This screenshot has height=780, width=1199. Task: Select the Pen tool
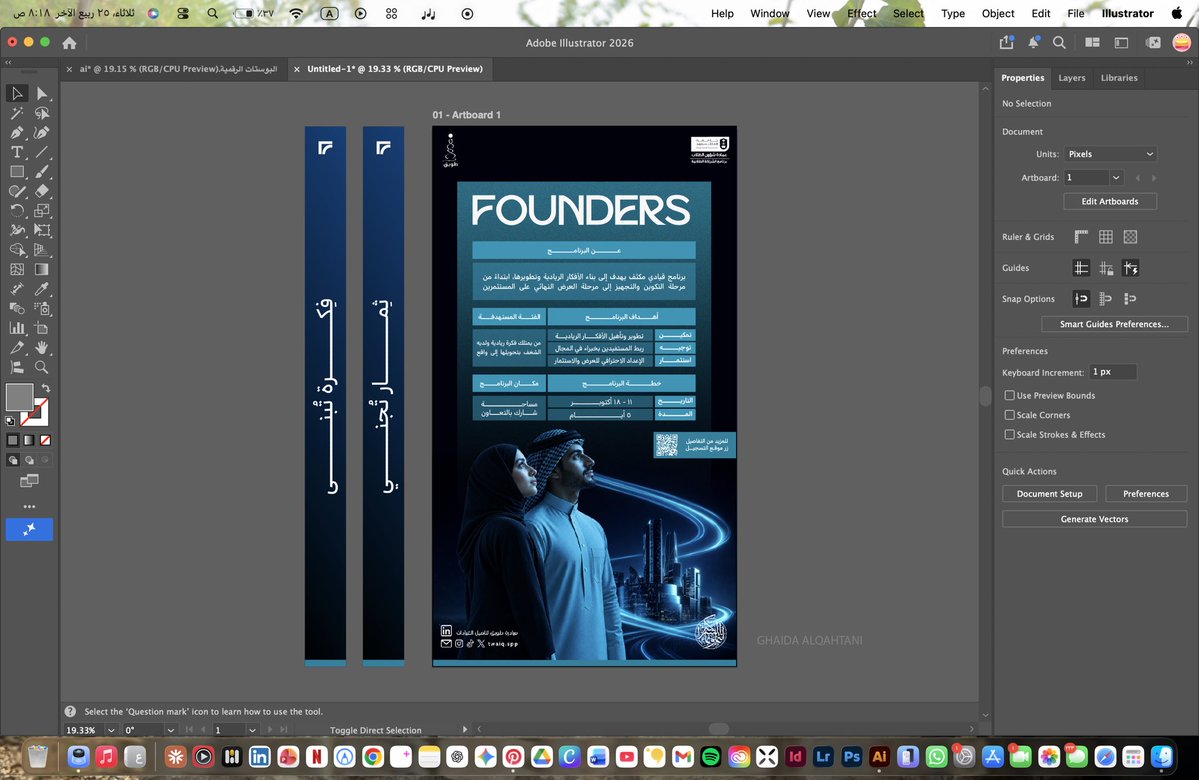click(17, 132)
